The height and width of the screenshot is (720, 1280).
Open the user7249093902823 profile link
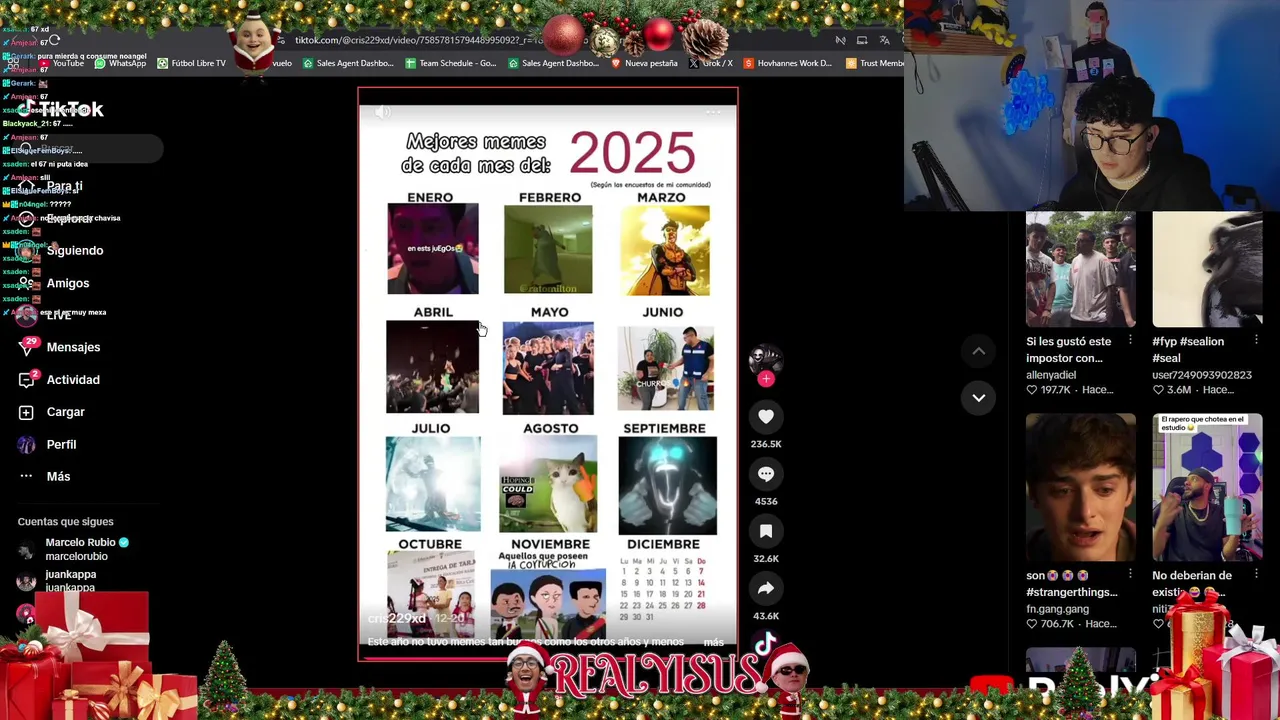1202,375
